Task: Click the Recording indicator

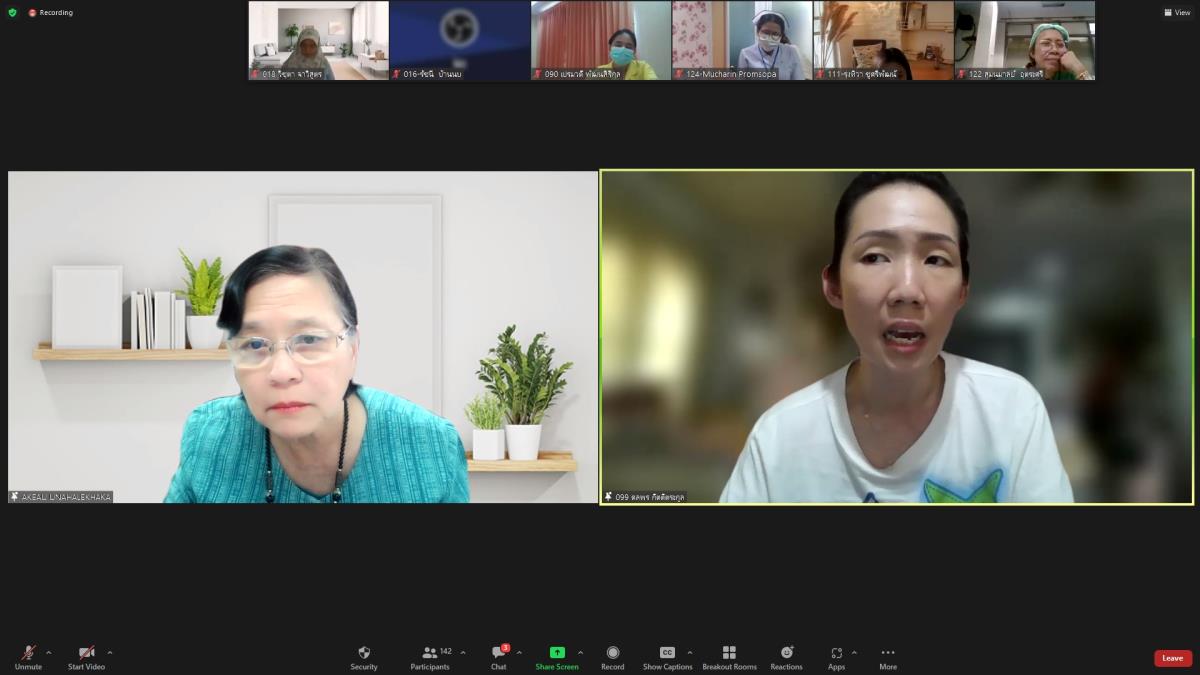Action: (x=50, y=12)
